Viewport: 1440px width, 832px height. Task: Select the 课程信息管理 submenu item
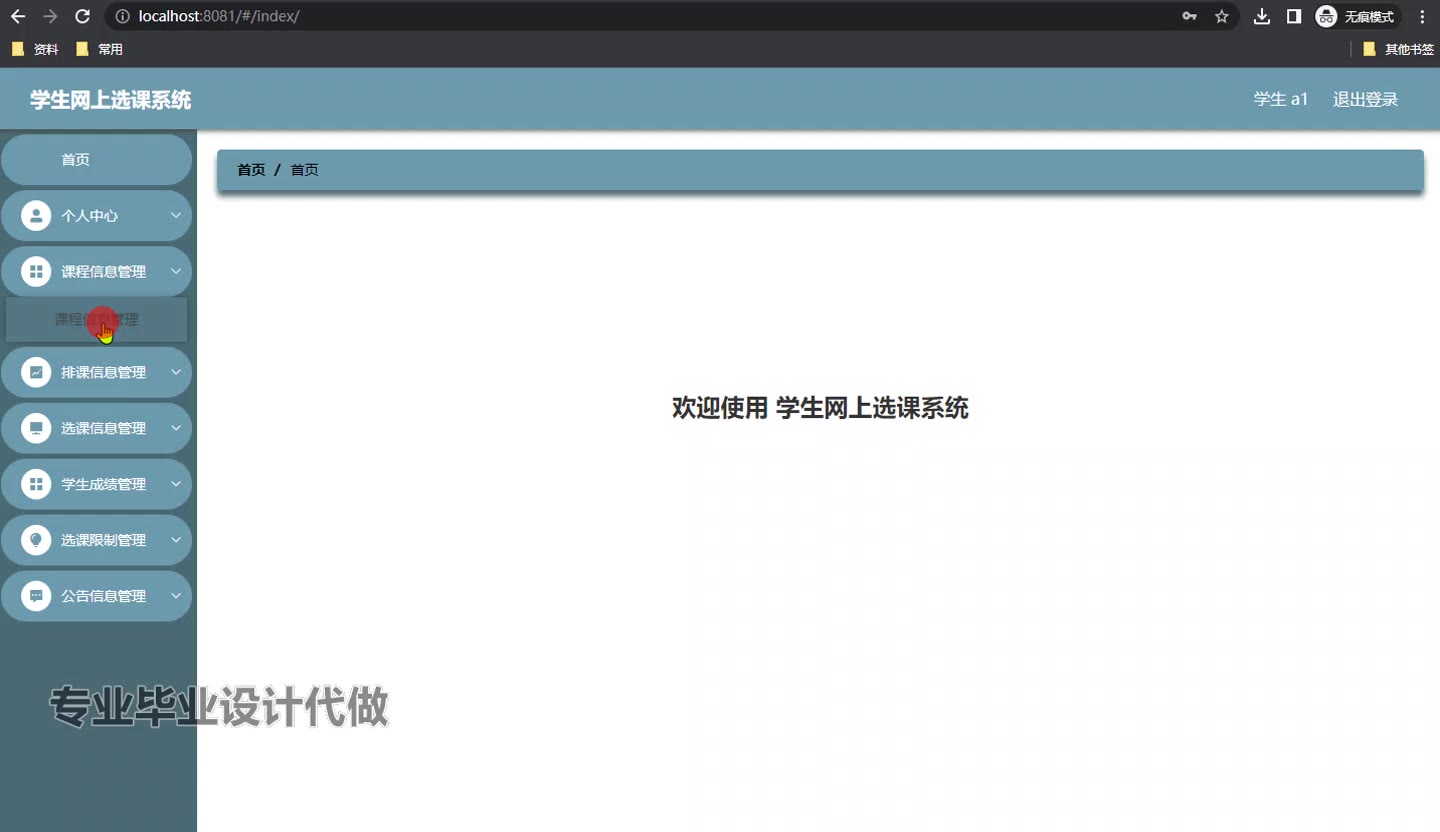click(x=96, y=320)
